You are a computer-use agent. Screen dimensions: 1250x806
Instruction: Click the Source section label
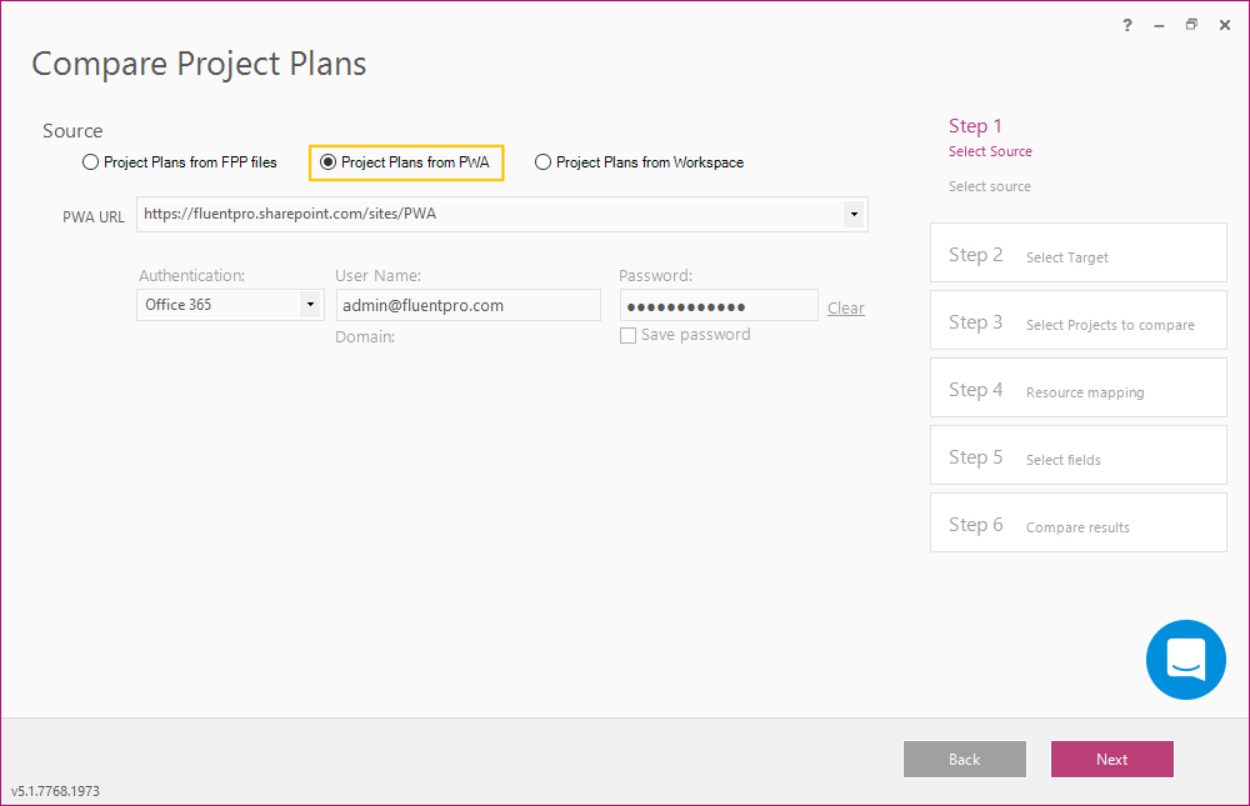point(72,131)
